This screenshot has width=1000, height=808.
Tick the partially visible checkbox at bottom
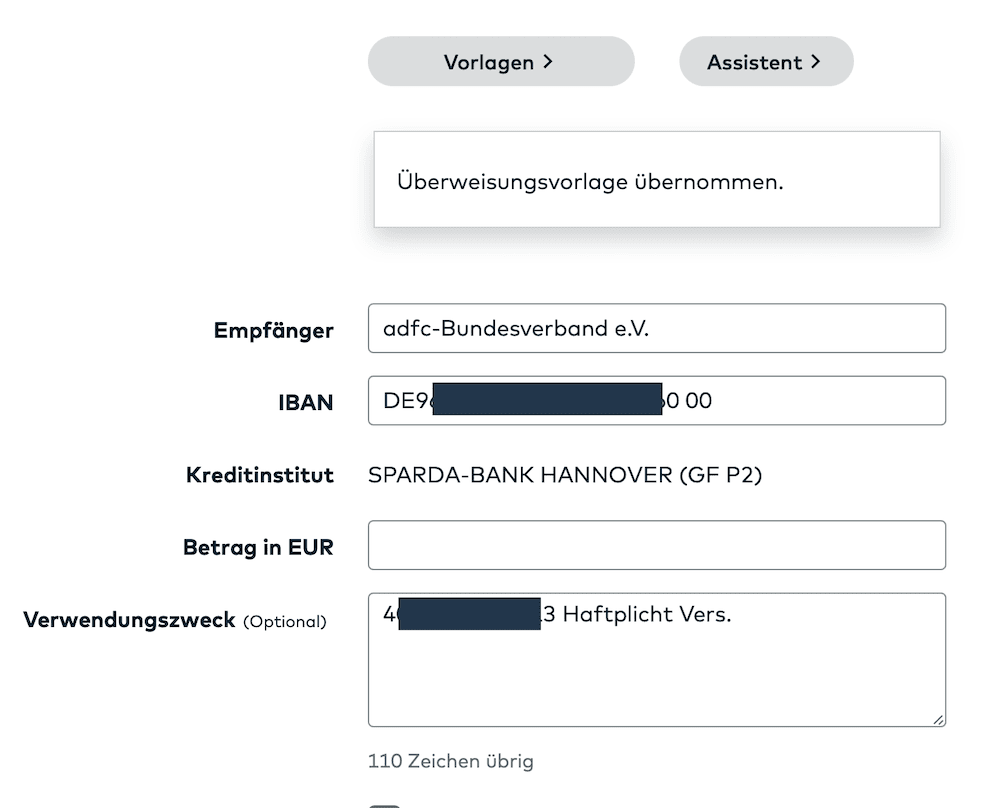(x=384, y=804)
